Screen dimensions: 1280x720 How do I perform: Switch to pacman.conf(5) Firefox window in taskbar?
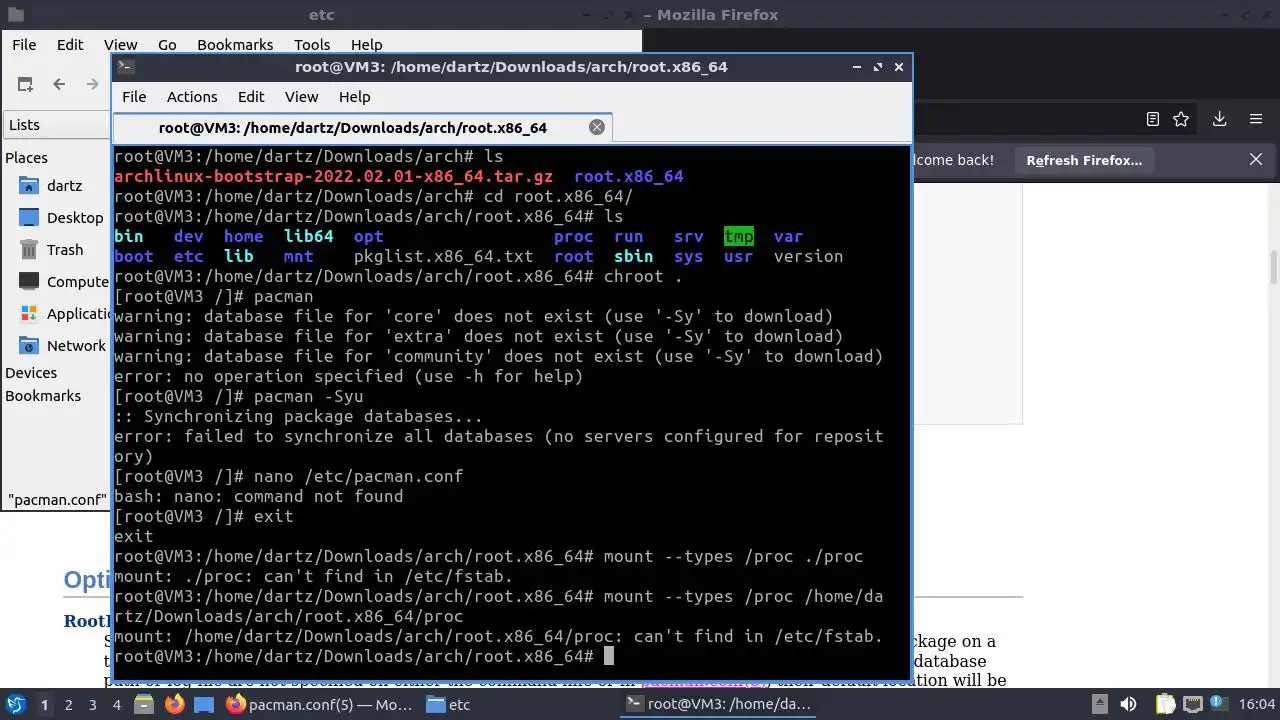(x=319, y=705)
